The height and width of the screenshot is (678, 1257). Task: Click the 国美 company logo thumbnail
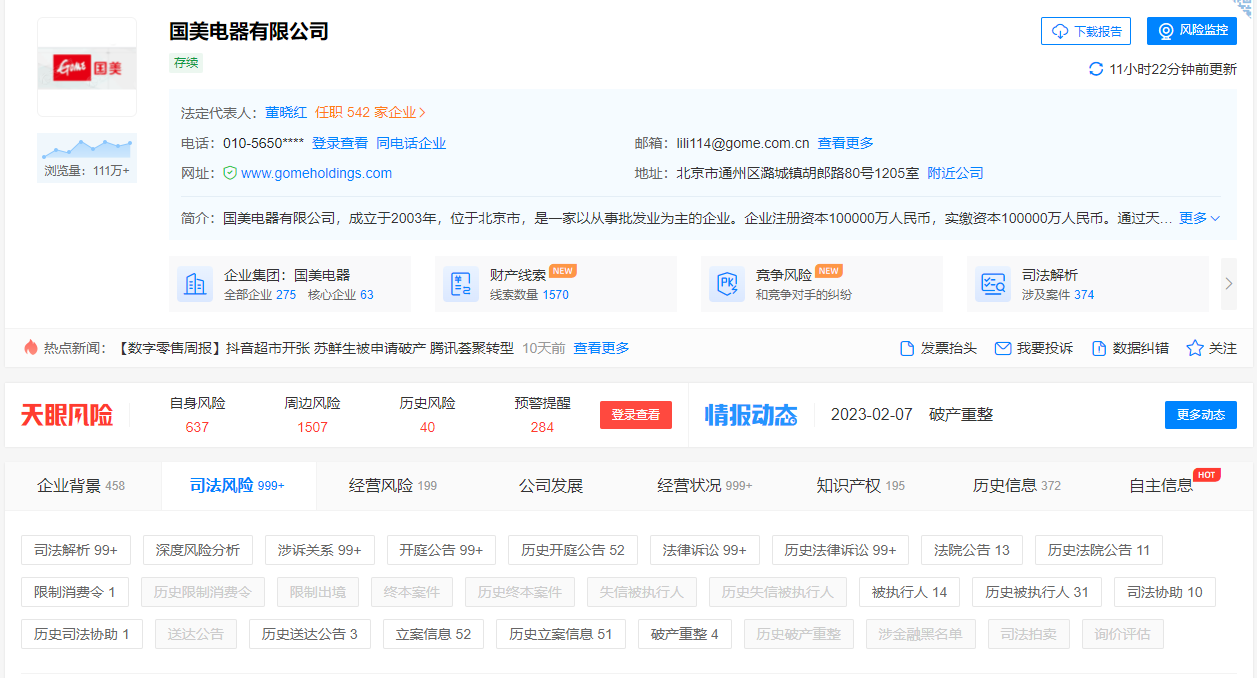point(87,68)
